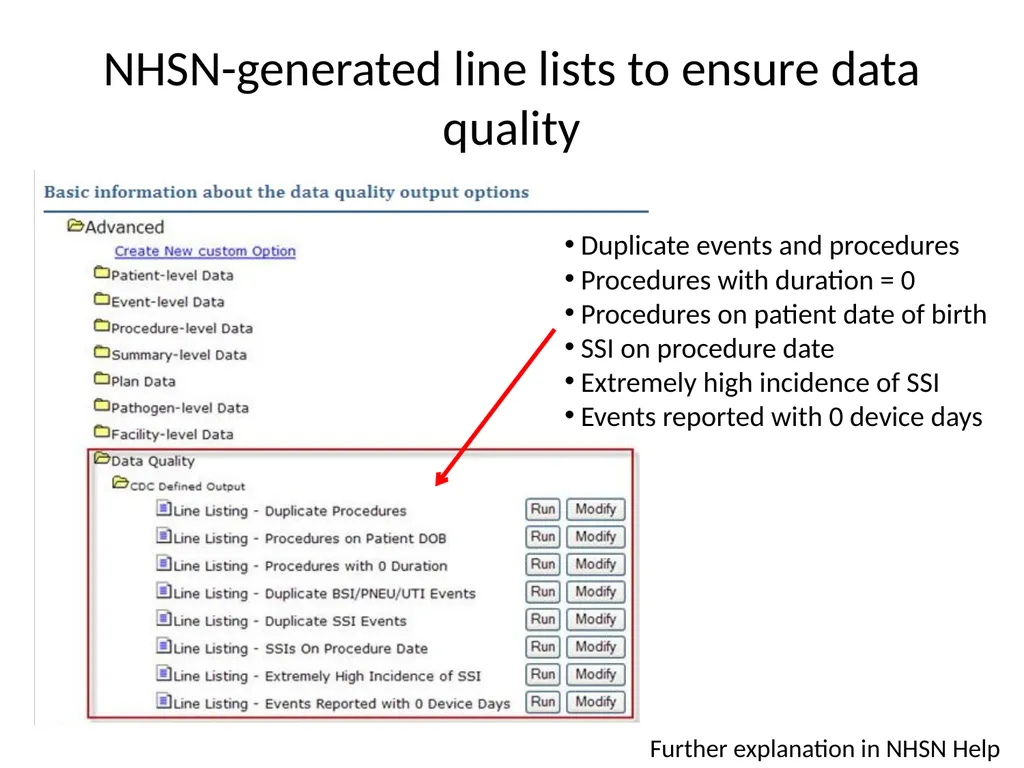Collapse the Advanced folder icon
The height and width of the screenshot is (768, 1024).
click(x=76, y=226)
